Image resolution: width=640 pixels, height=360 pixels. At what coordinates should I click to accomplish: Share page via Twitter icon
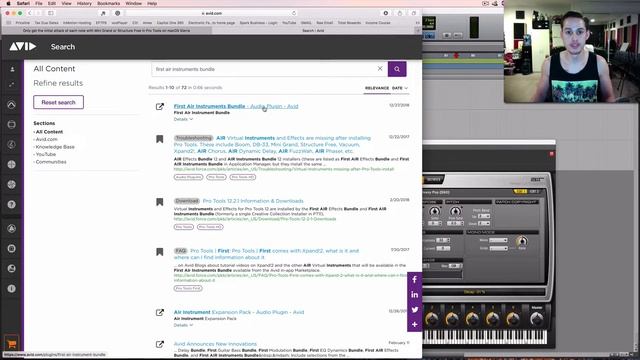(414, 309)
